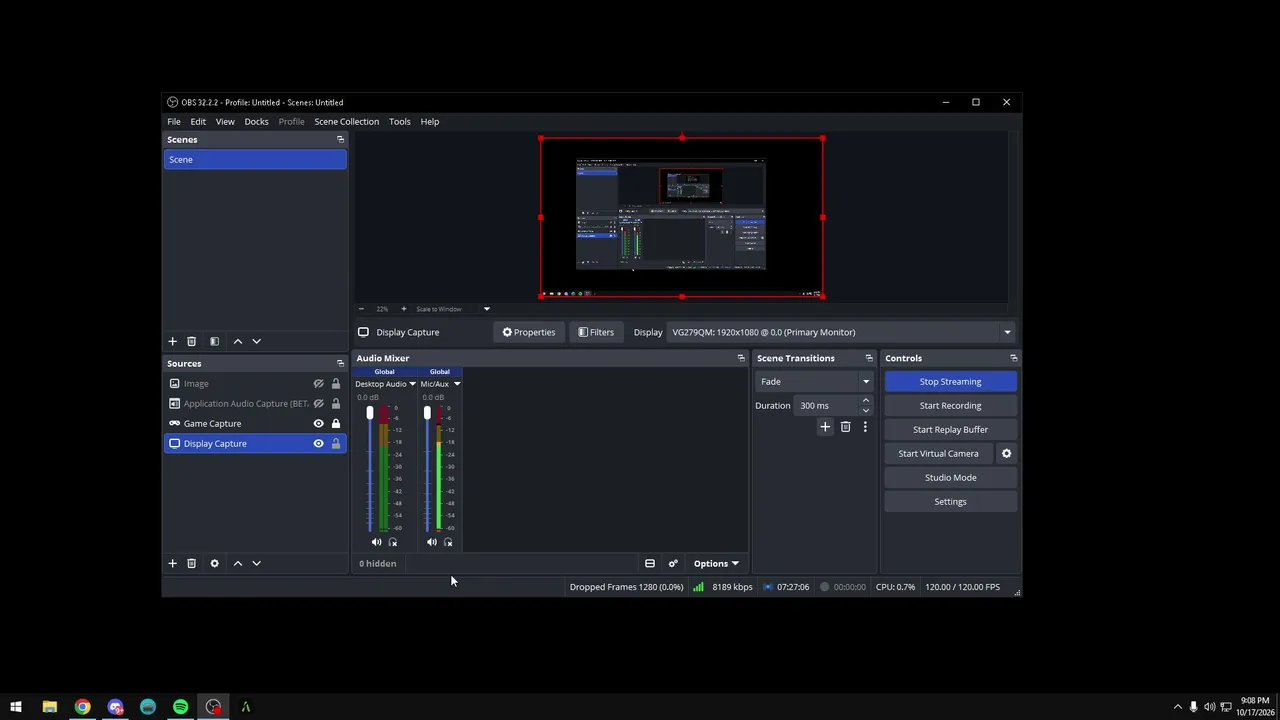This screenshot has width=1280, height=720.
Task: Open scene filters icon in the Scenes toolbar
Action: 214,341
